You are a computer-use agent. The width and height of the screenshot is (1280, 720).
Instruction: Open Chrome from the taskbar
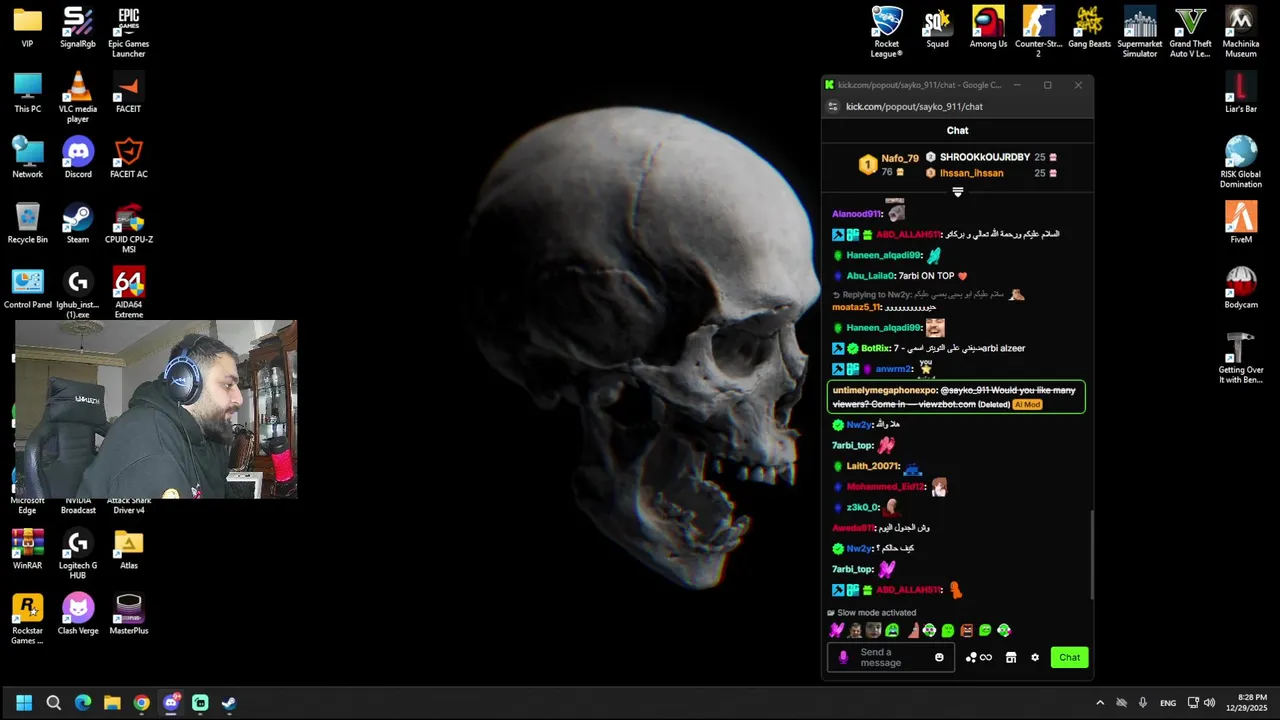pos(141,703)
